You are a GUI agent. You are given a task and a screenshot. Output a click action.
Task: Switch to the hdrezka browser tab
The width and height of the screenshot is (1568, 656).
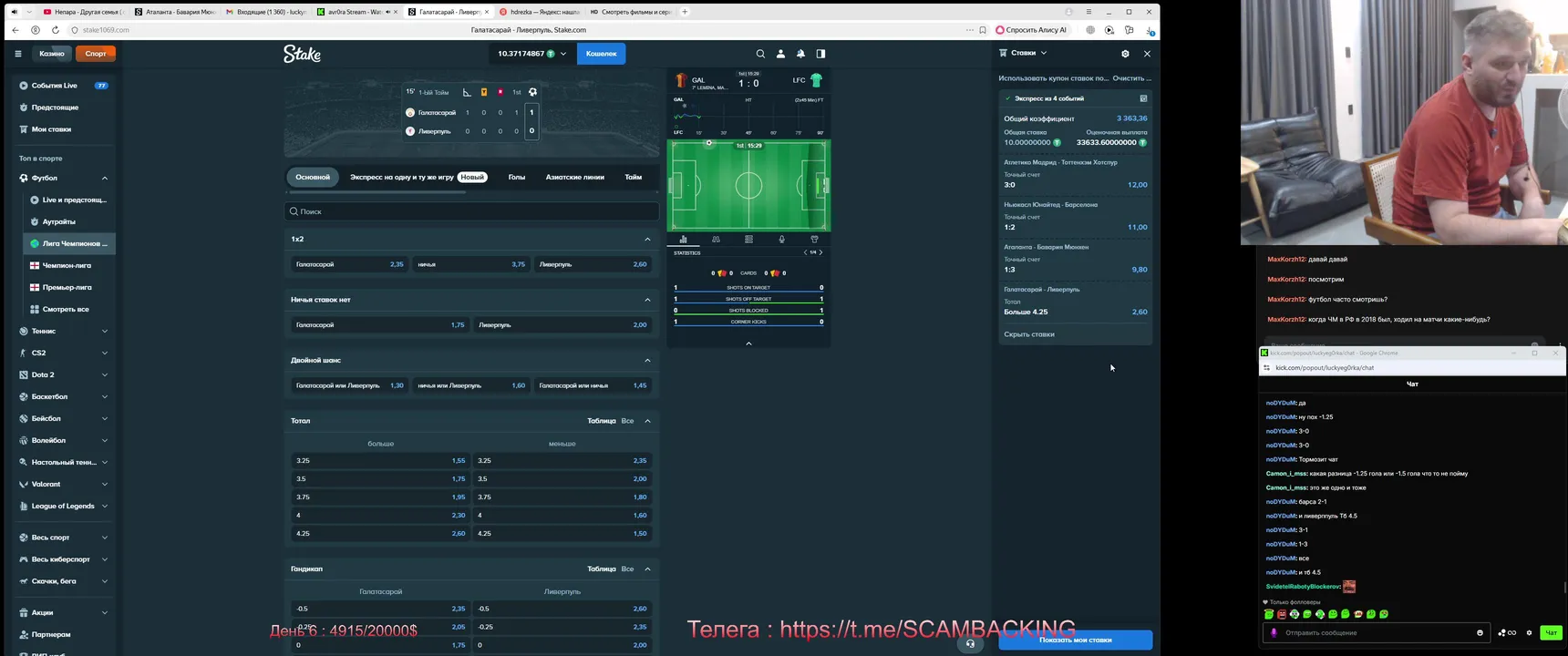[540, 12]
